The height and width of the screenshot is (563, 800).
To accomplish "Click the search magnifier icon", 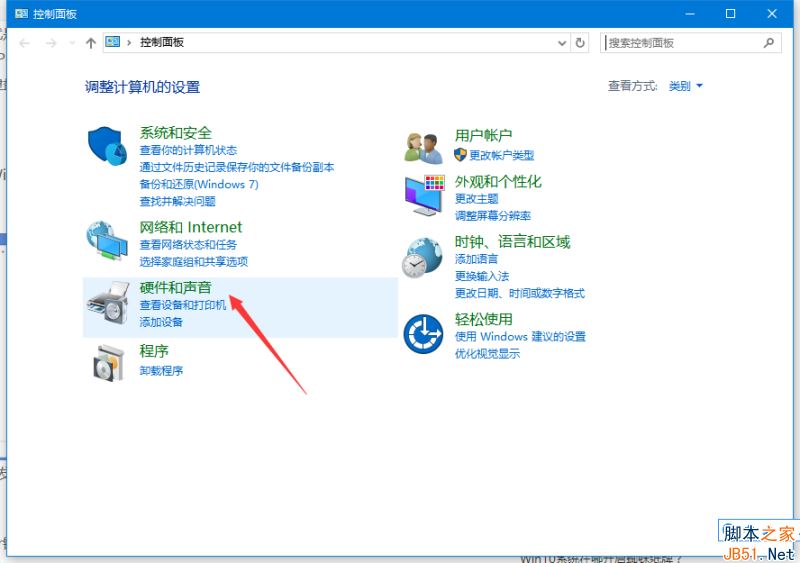I will click(768, 43).
